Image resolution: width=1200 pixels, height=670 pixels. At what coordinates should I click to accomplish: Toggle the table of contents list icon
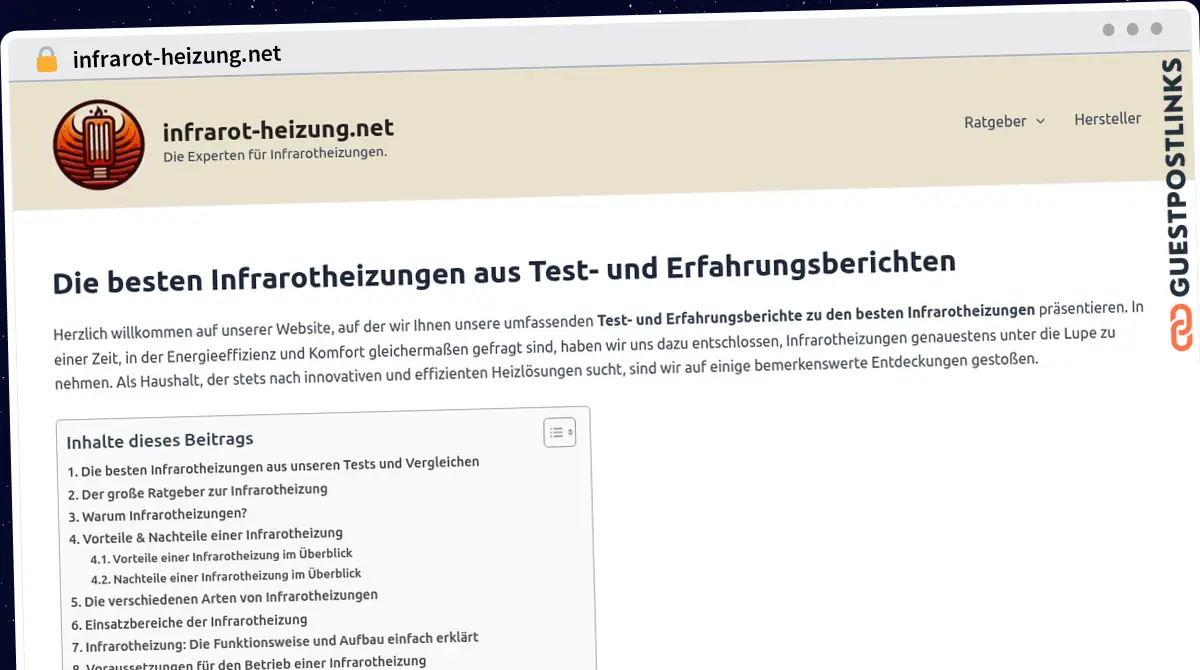[559, 432]
